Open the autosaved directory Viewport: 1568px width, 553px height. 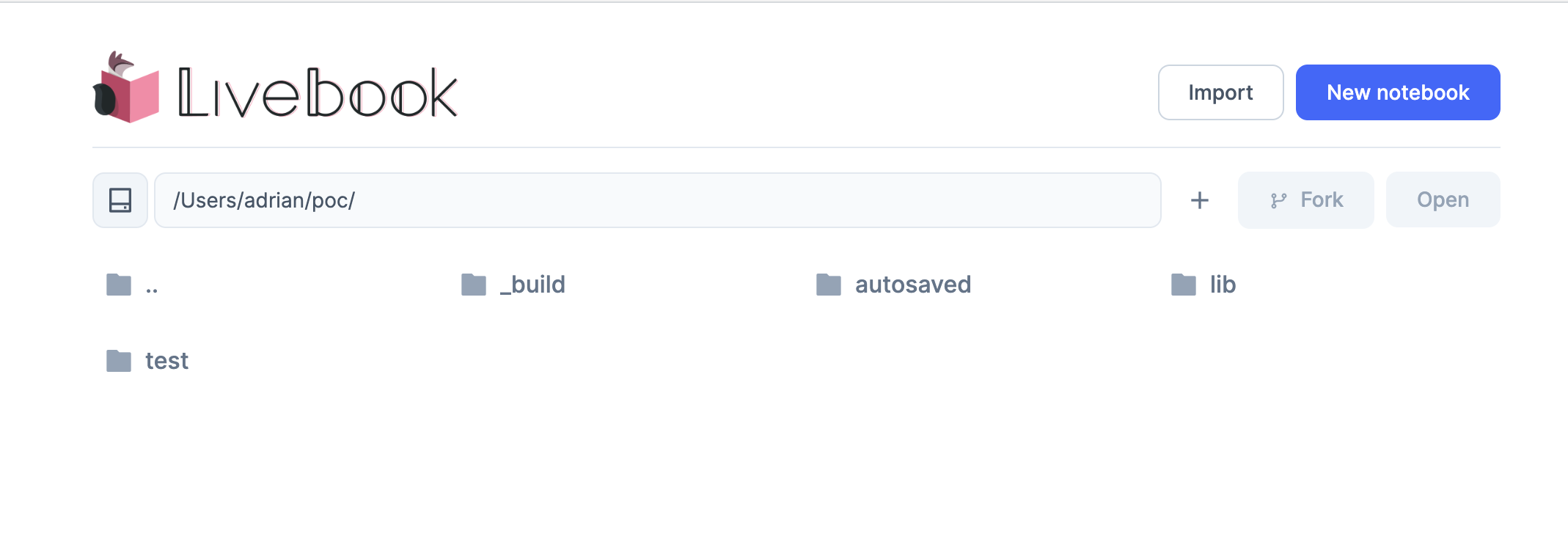[x=912, y=285]
